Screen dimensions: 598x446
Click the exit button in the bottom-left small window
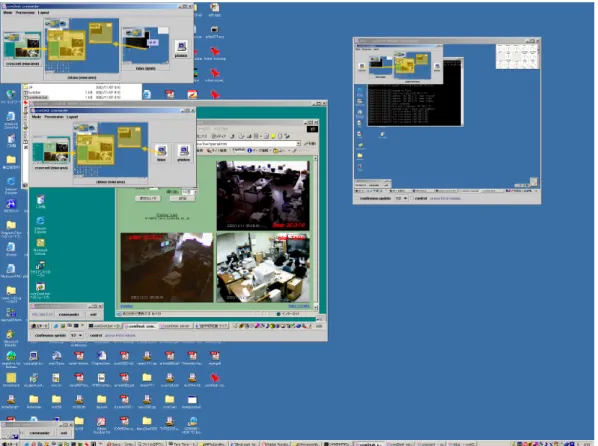[64, 433]
